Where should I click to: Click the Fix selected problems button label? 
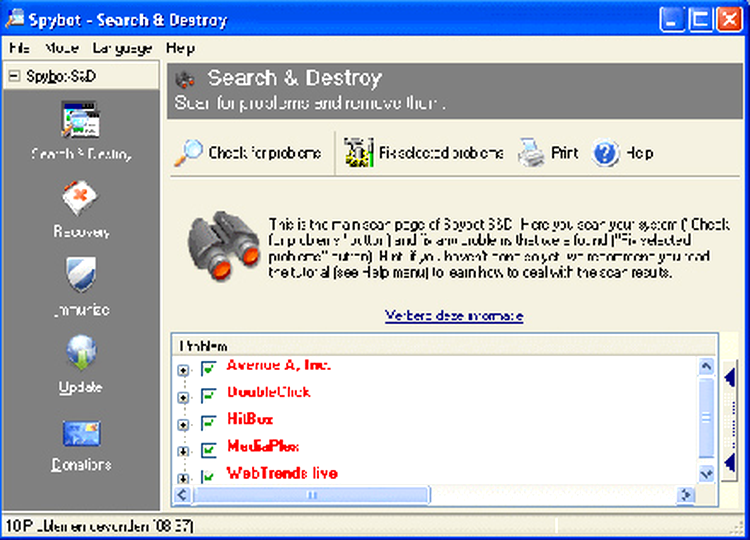(x=441, y=153)
